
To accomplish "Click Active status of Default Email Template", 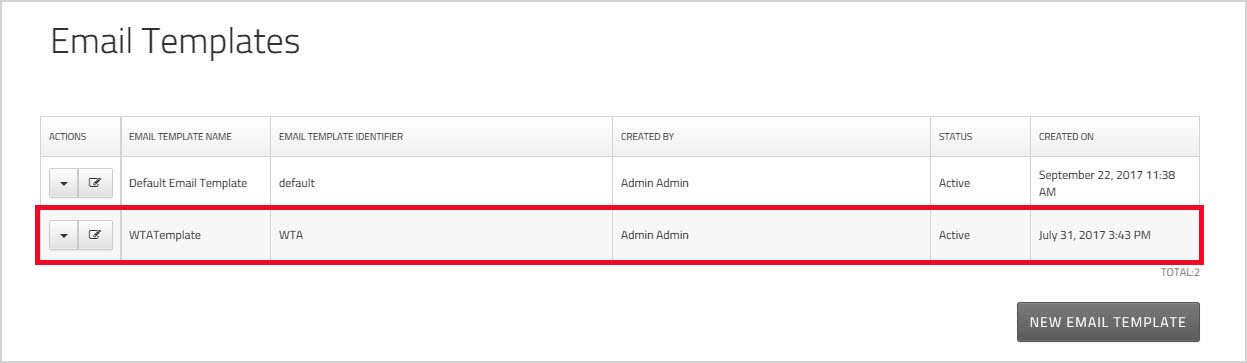I will click(954, 183).
